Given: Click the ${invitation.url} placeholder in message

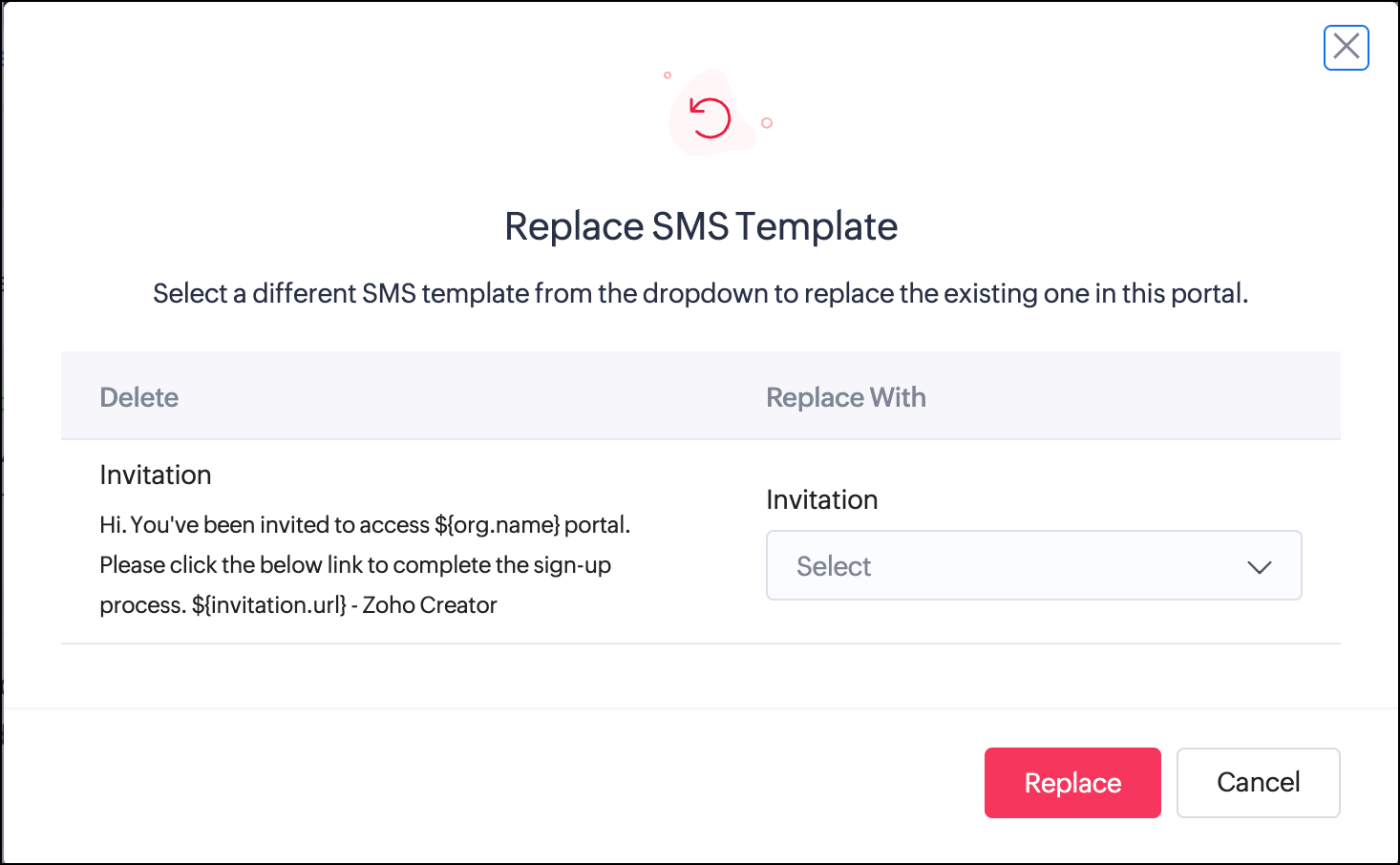Looking at the screenshot, I should coord(269,605).
